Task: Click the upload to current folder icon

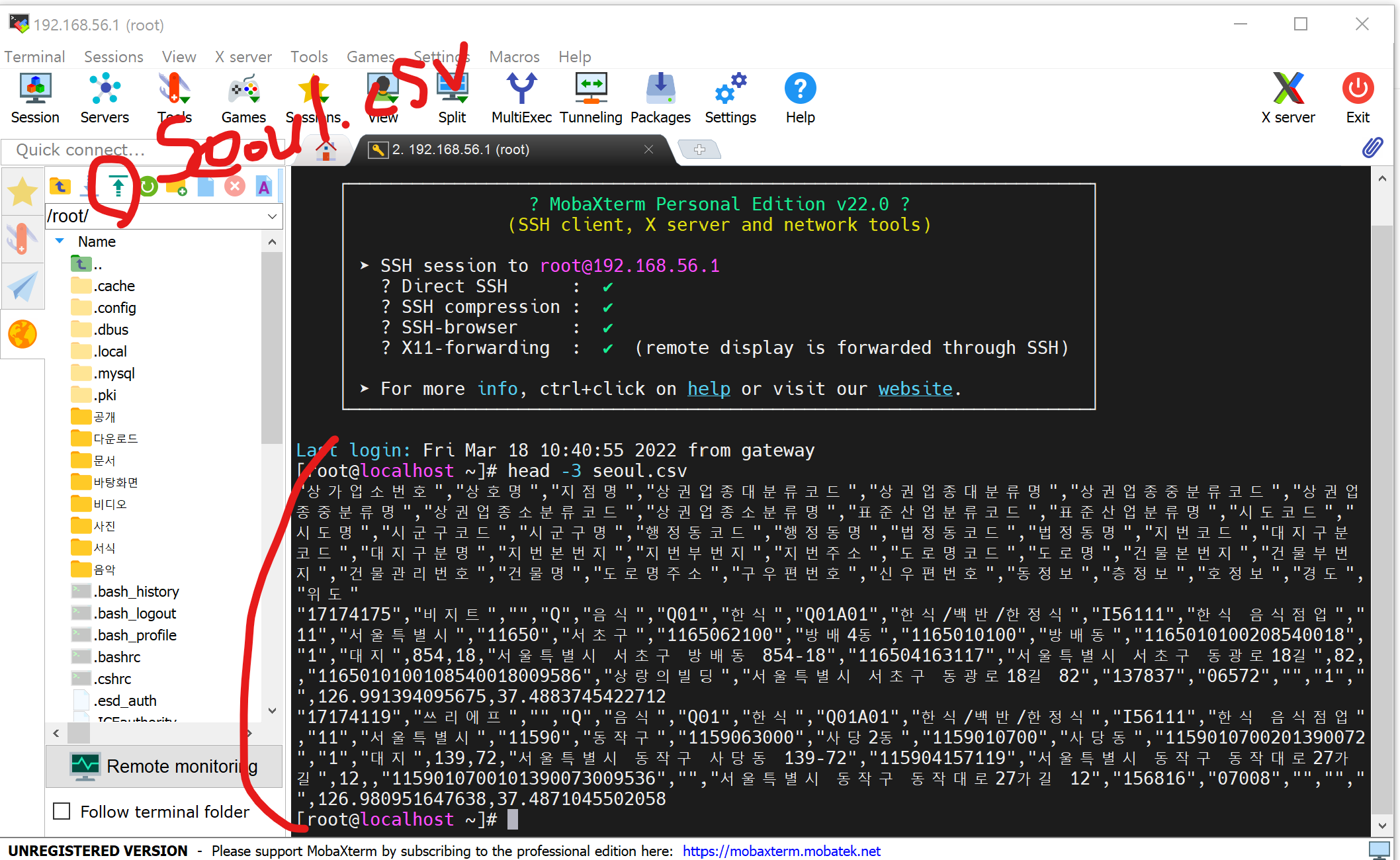Action: tap(118, 187)
